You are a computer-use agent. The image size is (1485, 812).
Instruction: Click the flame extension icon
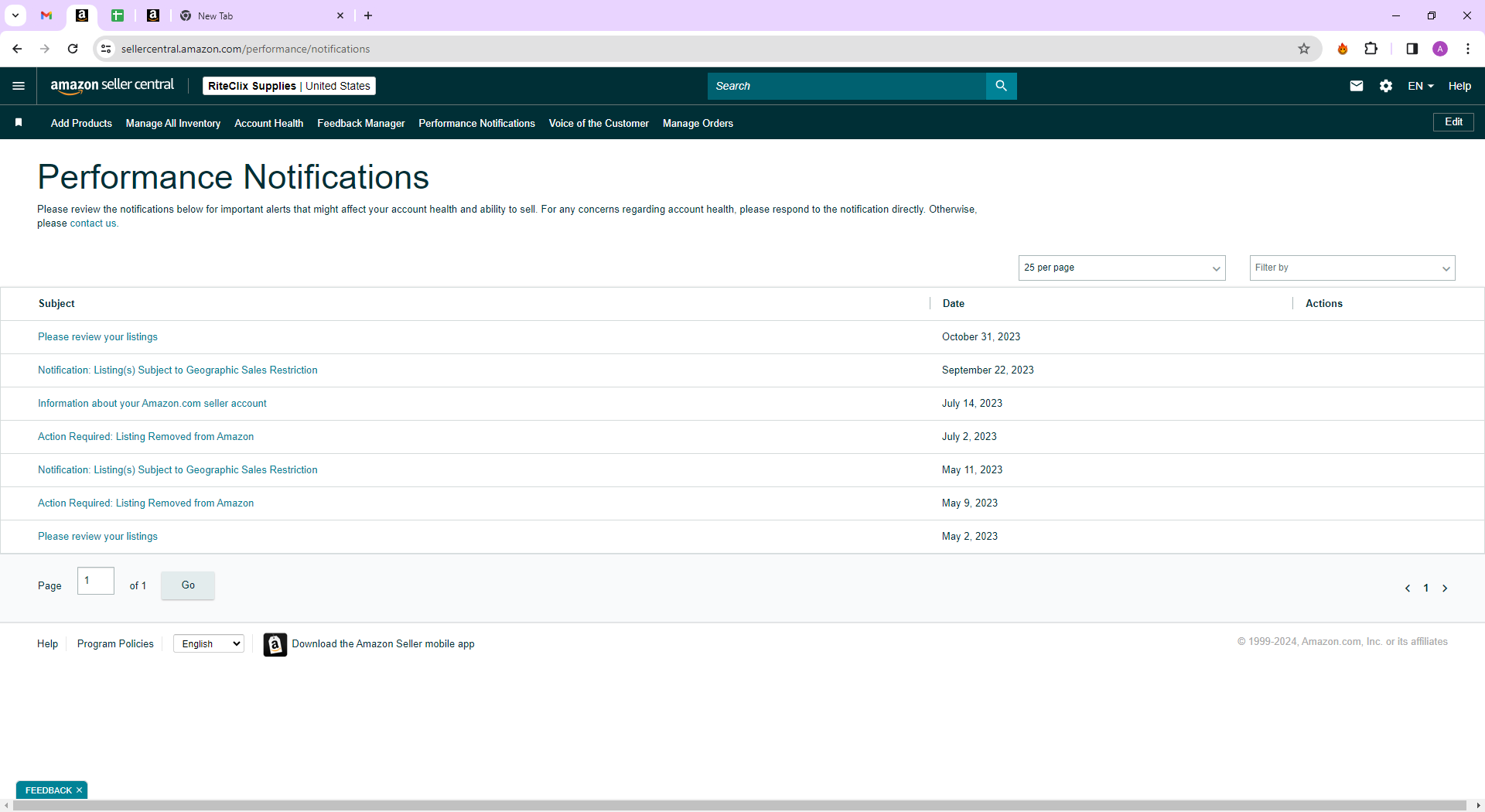click(1343, 49)
